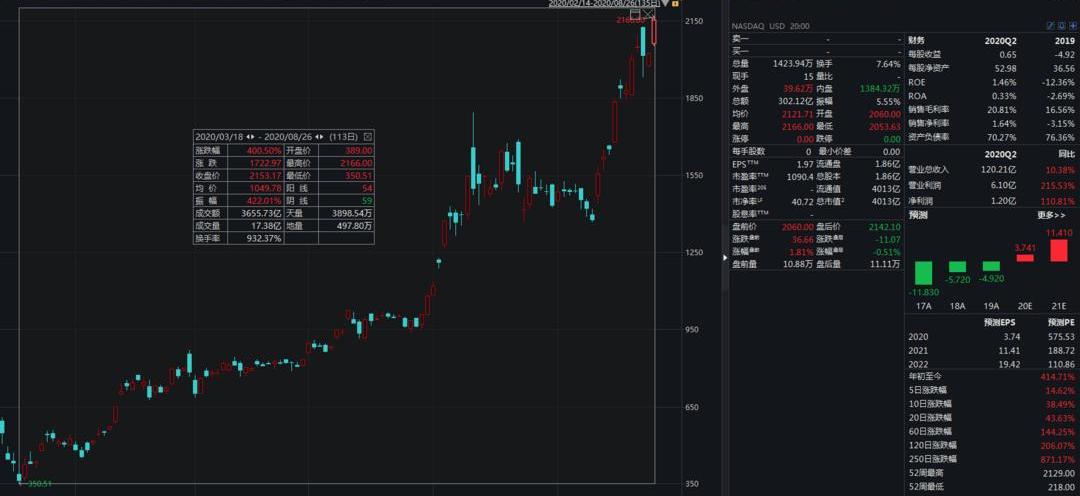Click the middle icon at top-right of quote panel
Screen dimensions: 1080x496
pos(1060,26)
